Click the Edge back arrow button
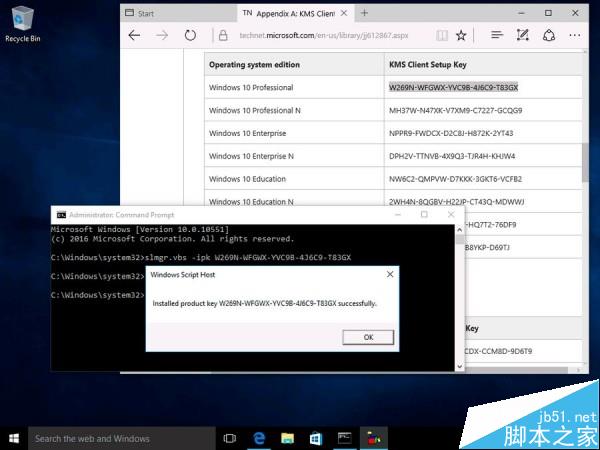This screenshot has width=600, height=450. 134,35
